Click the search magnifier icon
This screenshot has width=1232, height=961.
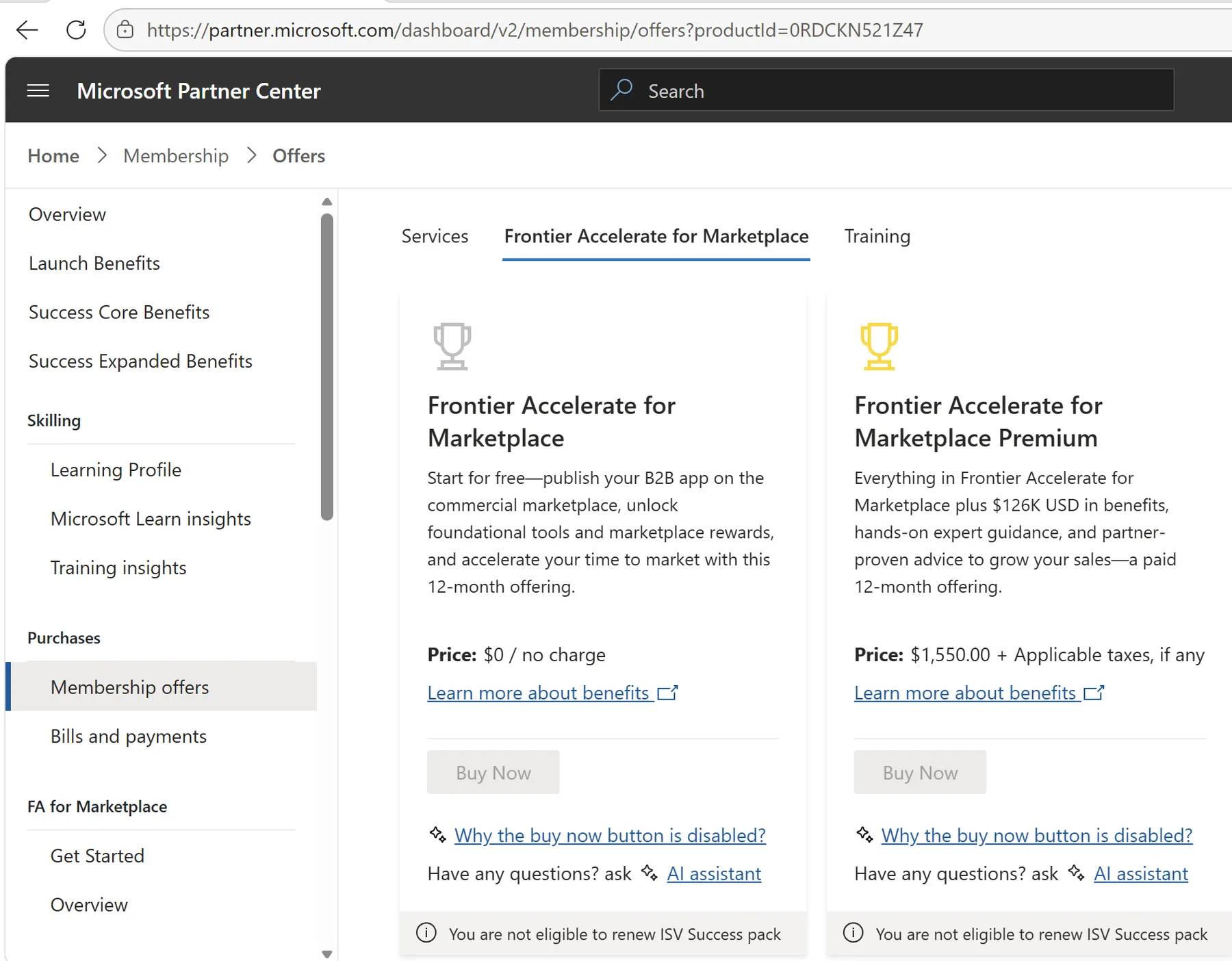621,90
